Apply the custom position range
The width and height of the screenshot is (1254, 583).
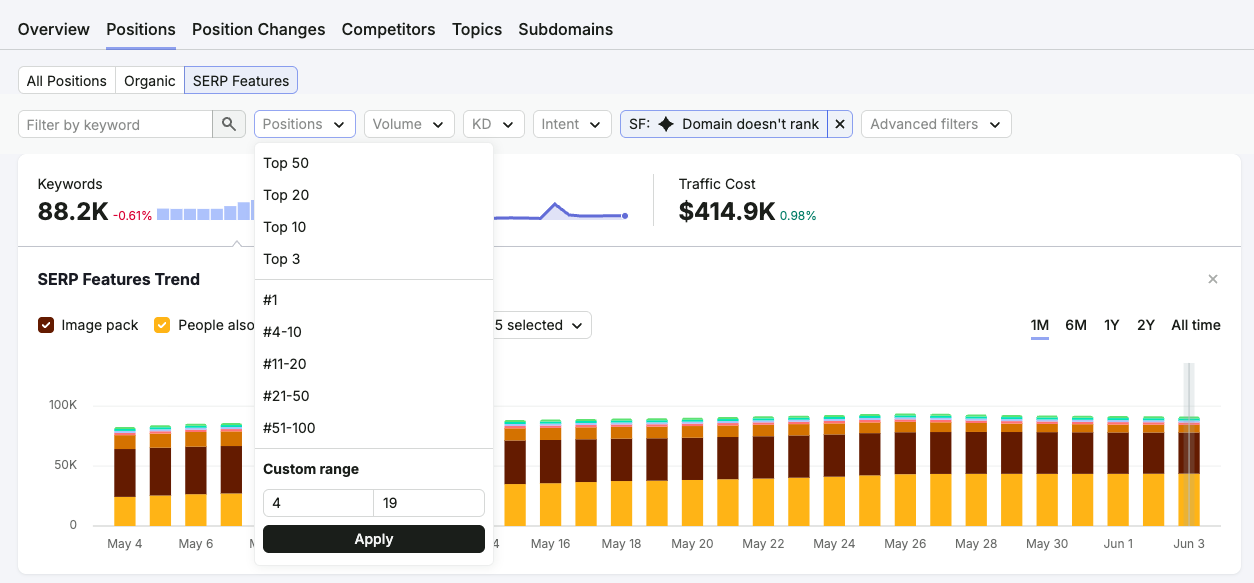374,539
